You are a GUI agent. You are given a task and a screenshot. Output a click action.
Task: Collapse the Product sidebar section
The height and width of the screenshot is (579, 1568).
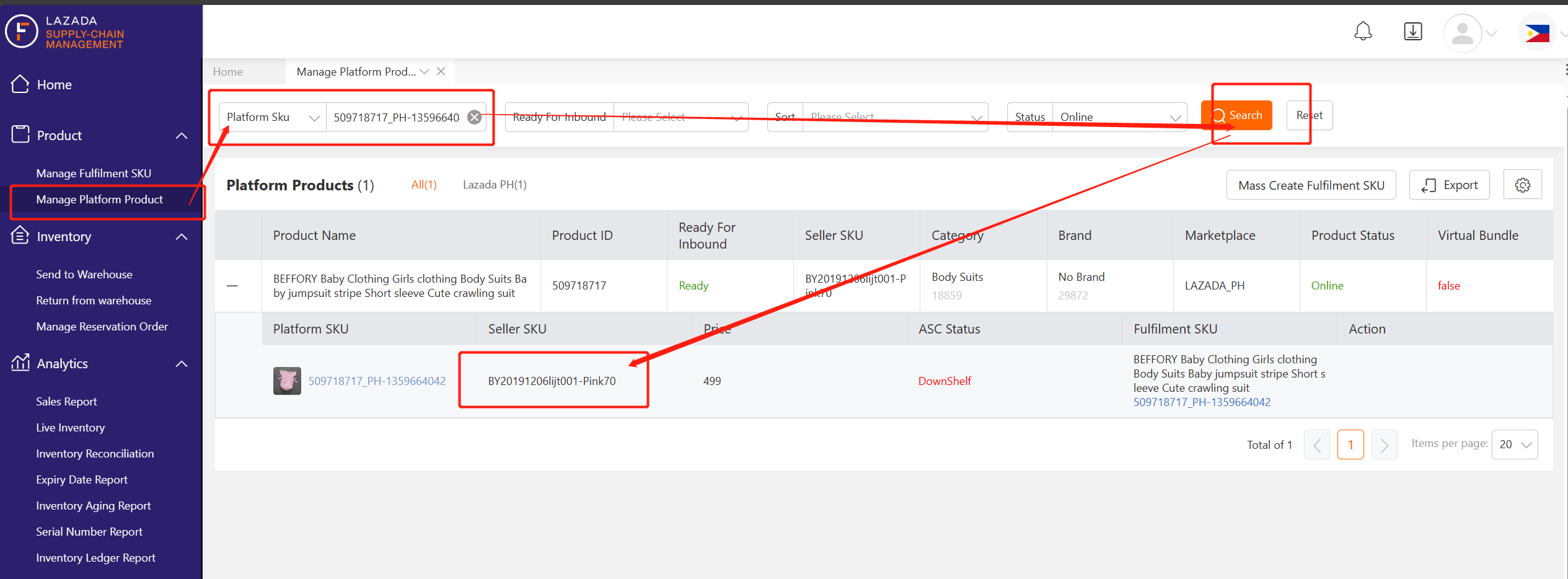(x=182, y=136)
